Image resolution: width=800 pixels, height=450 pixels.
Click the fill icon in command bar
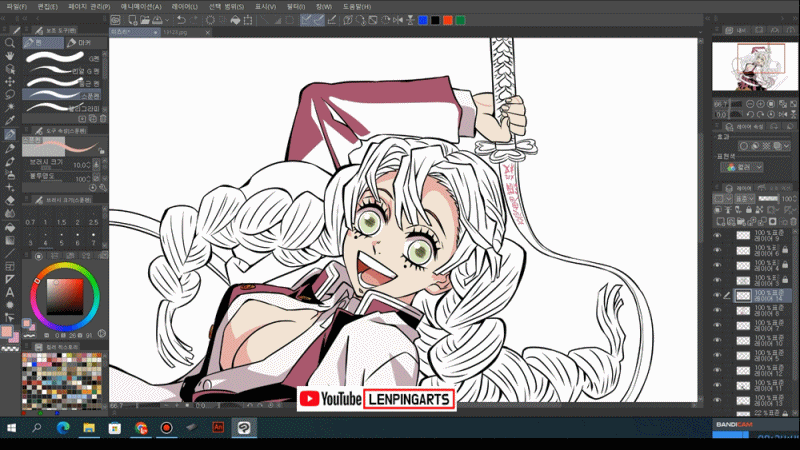point(235,20)
